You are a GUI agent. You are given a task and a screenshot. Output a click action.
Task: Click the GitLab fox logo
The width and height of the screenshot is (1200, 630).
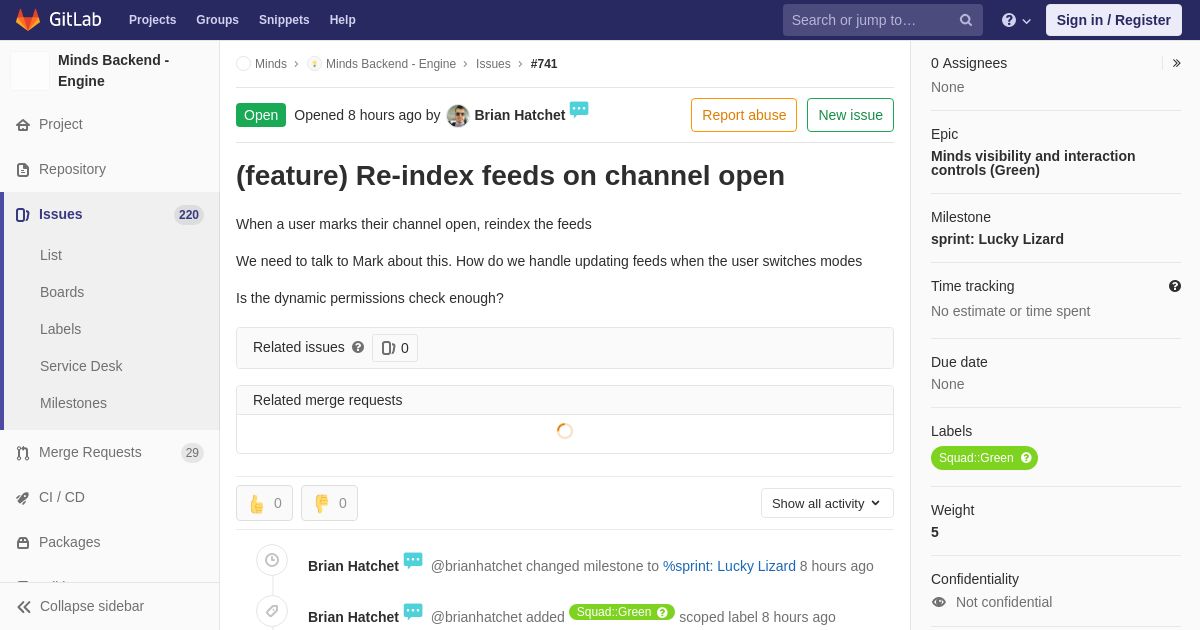[28, 20]
